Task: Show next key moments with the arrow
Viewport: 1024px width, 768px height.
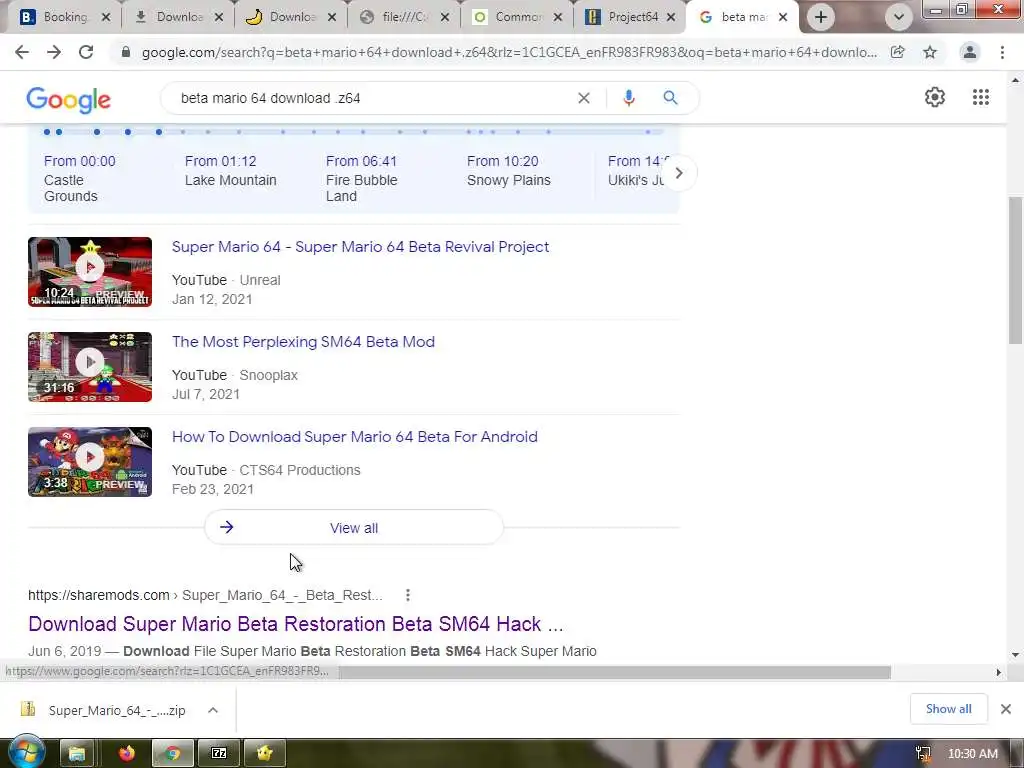Action: 679,173
